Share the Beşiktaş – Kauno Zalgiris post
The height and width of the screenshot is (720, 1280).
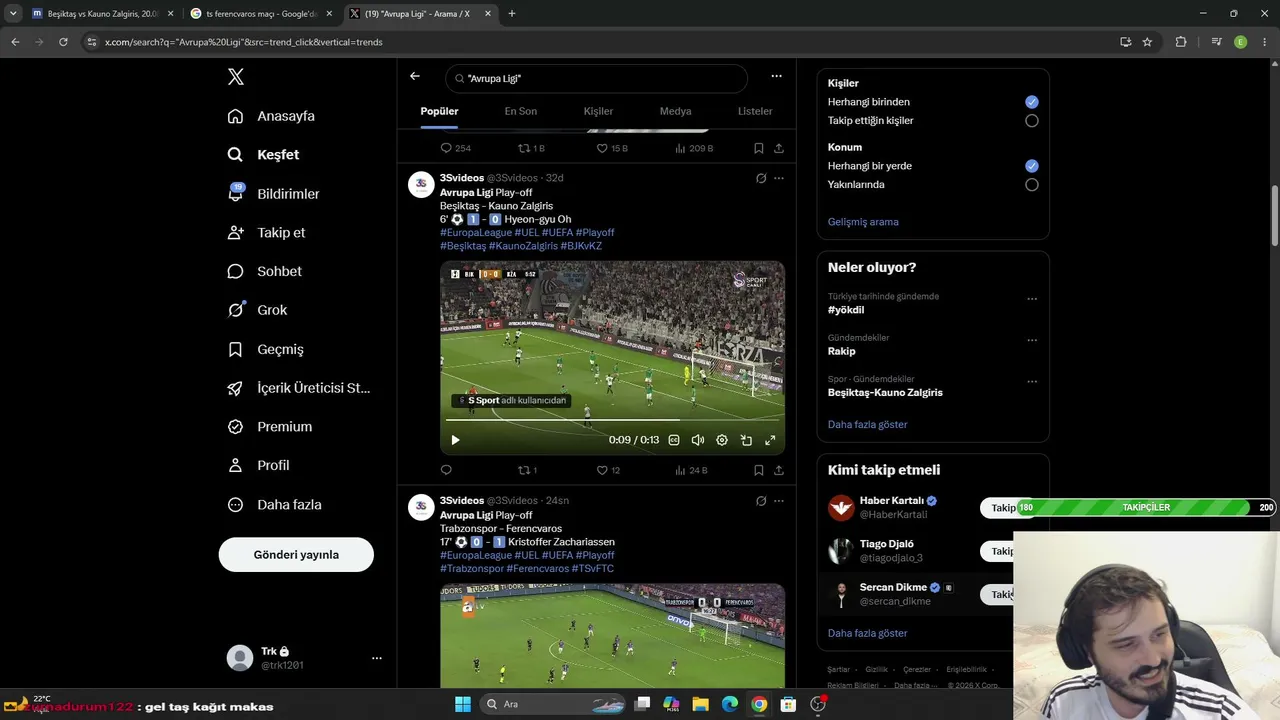pyautogui.click(x=779, y=470)
